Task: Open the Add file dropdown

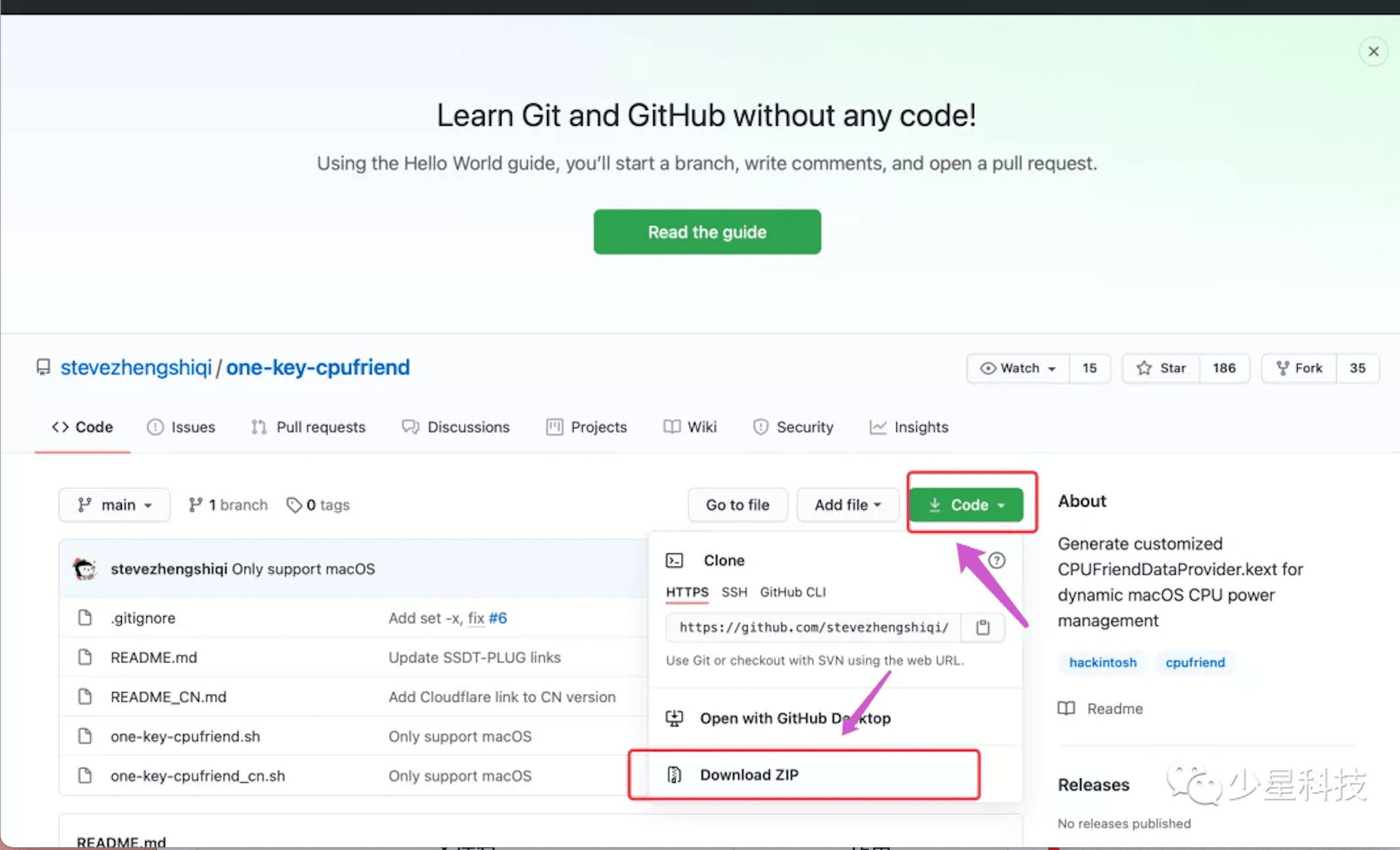Action: point(847,505)
